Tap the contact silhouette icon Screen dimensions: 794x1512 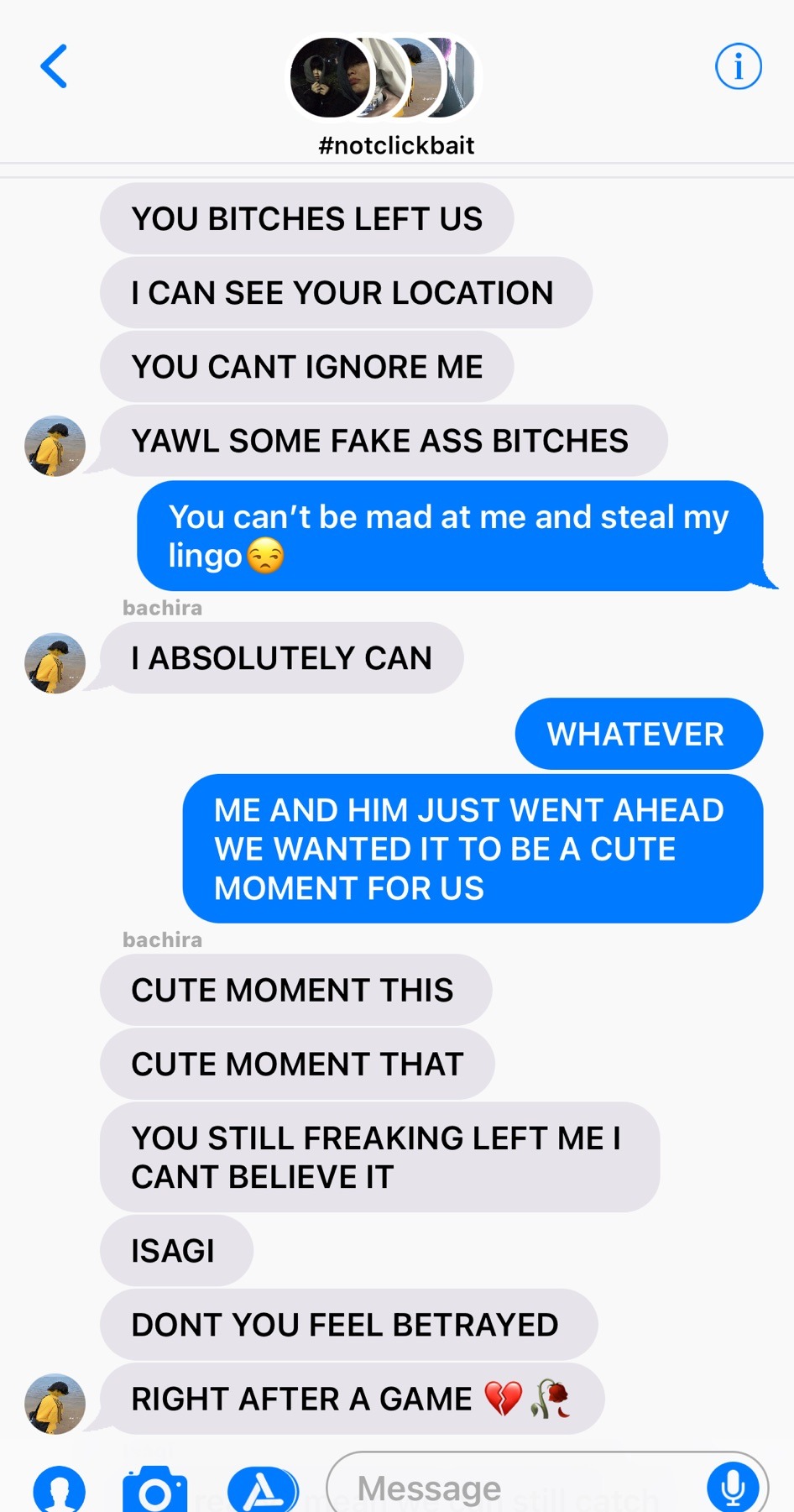coord(59,1490)
